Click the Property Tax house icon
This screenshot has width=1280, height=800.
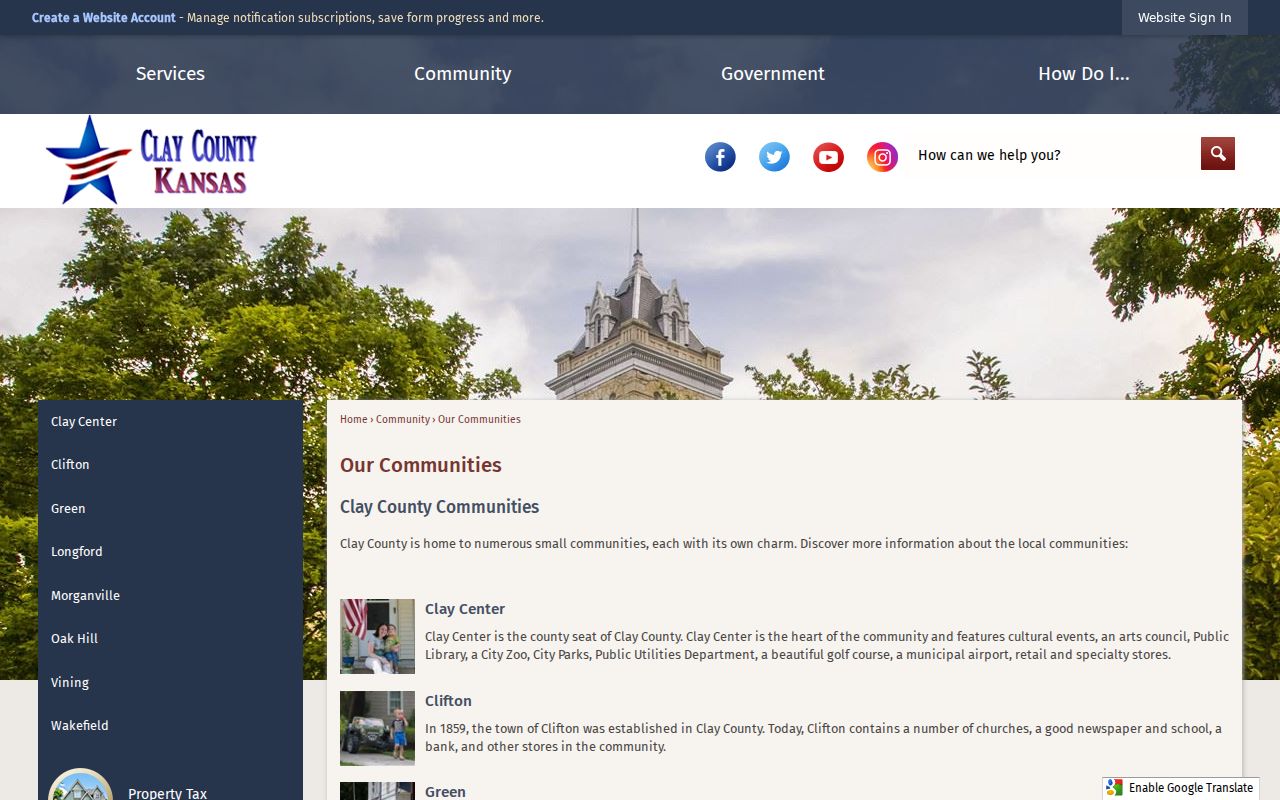click(x=80, y=785)
